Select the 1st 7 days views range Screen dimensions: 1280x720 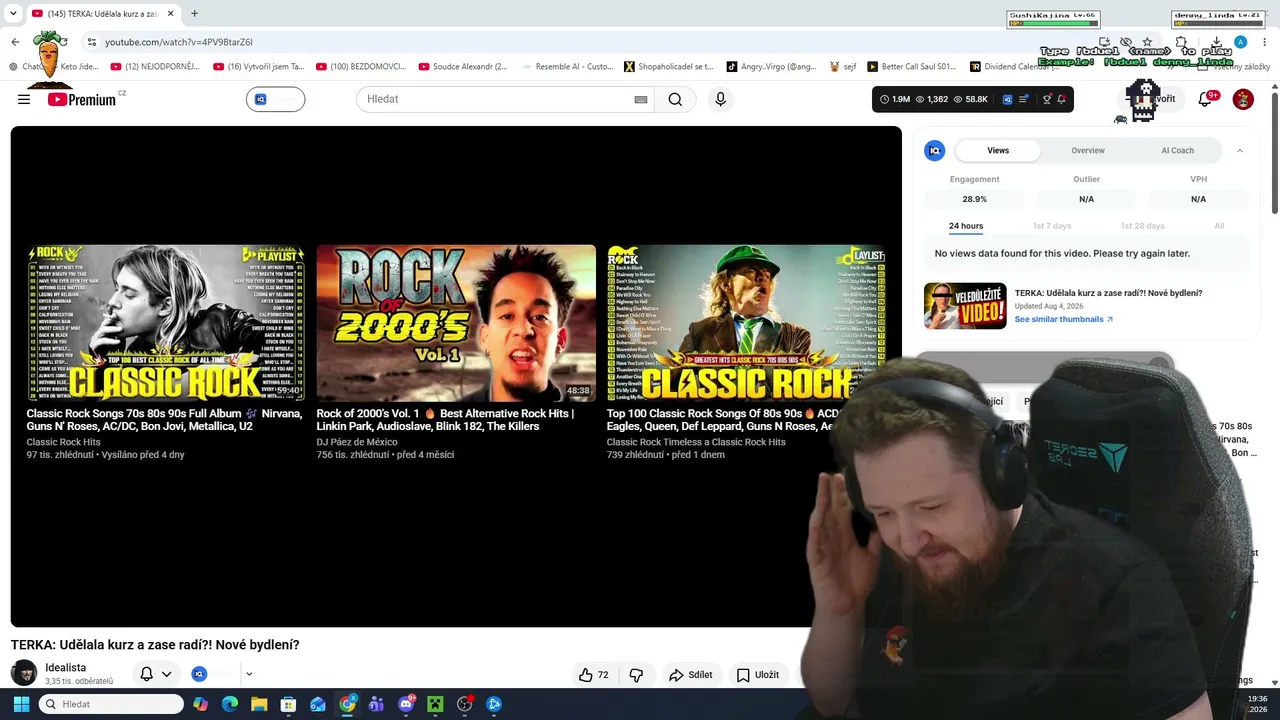point(1052,226)
